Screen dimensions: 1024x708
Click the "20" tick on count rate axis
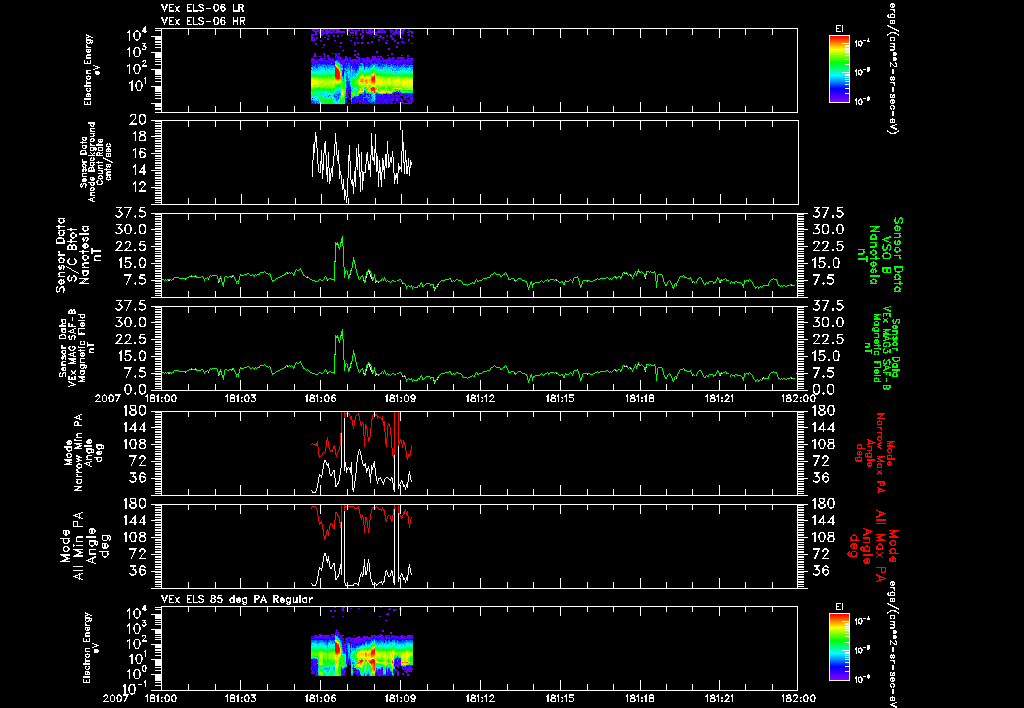[137, 120]
